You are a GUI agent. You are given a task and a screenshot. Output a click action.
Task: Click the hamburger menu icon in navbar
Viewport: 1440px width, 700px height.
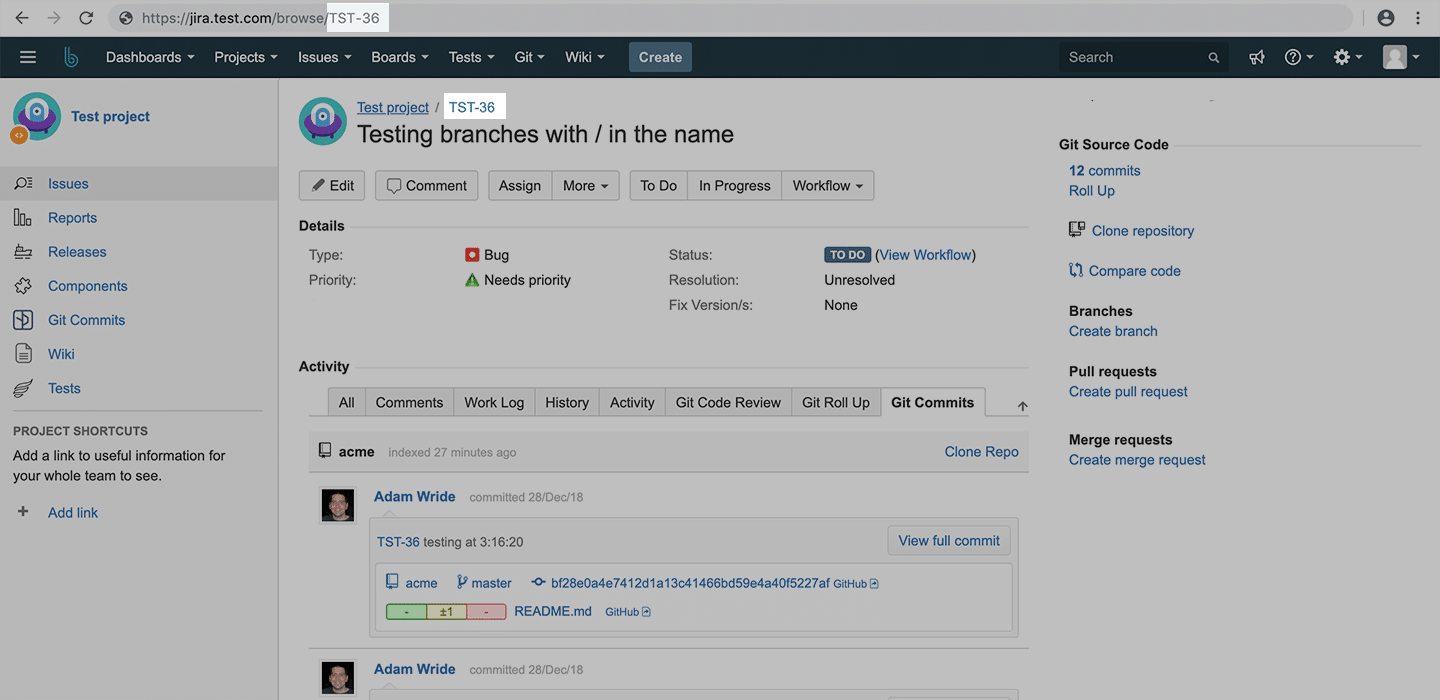(x=28, y=57)
